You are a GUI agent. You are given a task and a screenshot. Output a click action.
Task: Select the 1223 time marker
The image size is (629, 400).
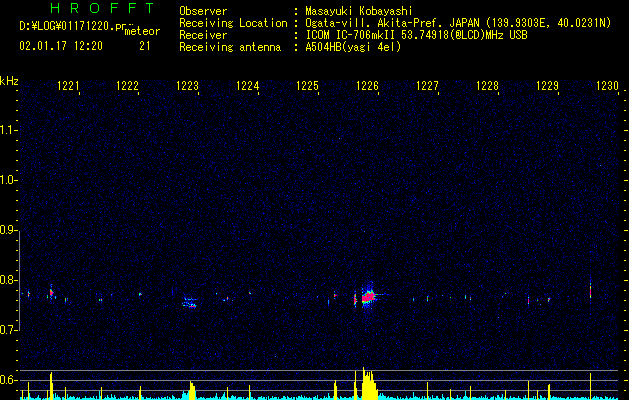[x=188, y=86]
